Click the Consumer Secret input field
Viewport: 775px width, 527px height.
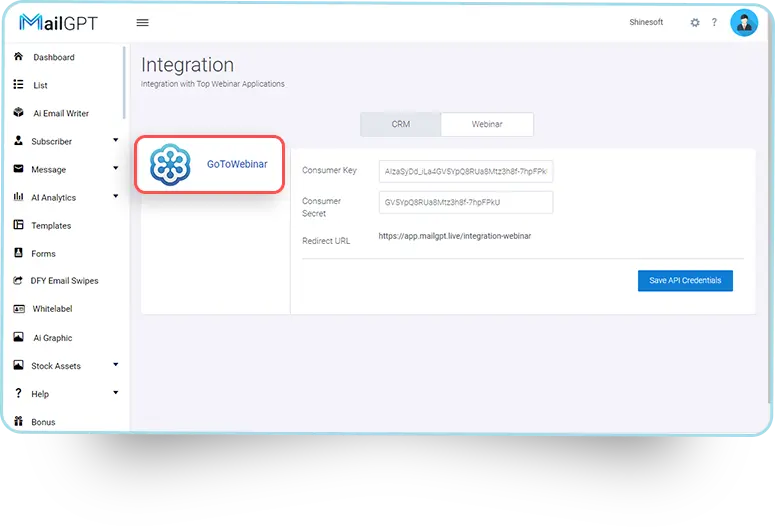coord(465,202)
